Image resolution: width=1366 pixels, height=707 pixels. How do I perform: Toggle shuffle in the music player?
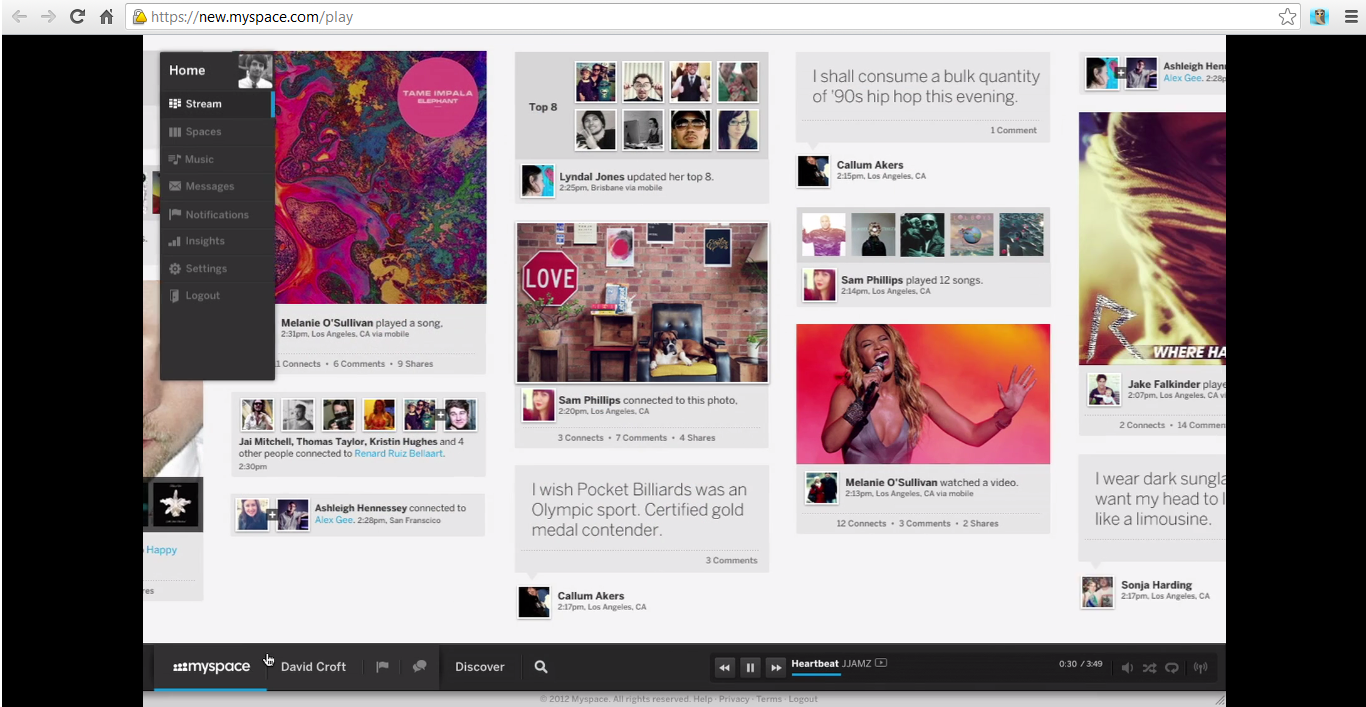coord(1149,668)
